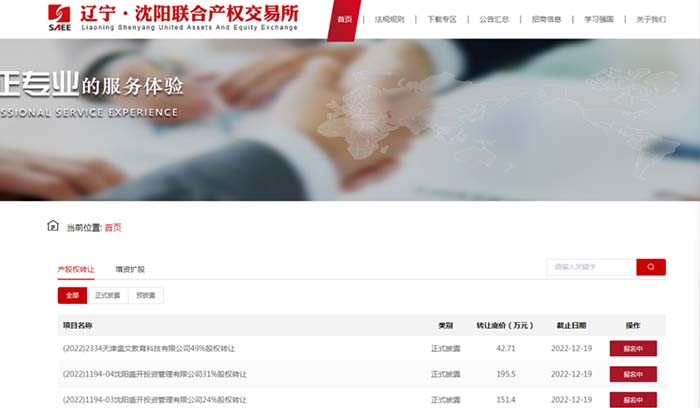
Task: Filter by 正式披露
Action: (x=107, y=295)
